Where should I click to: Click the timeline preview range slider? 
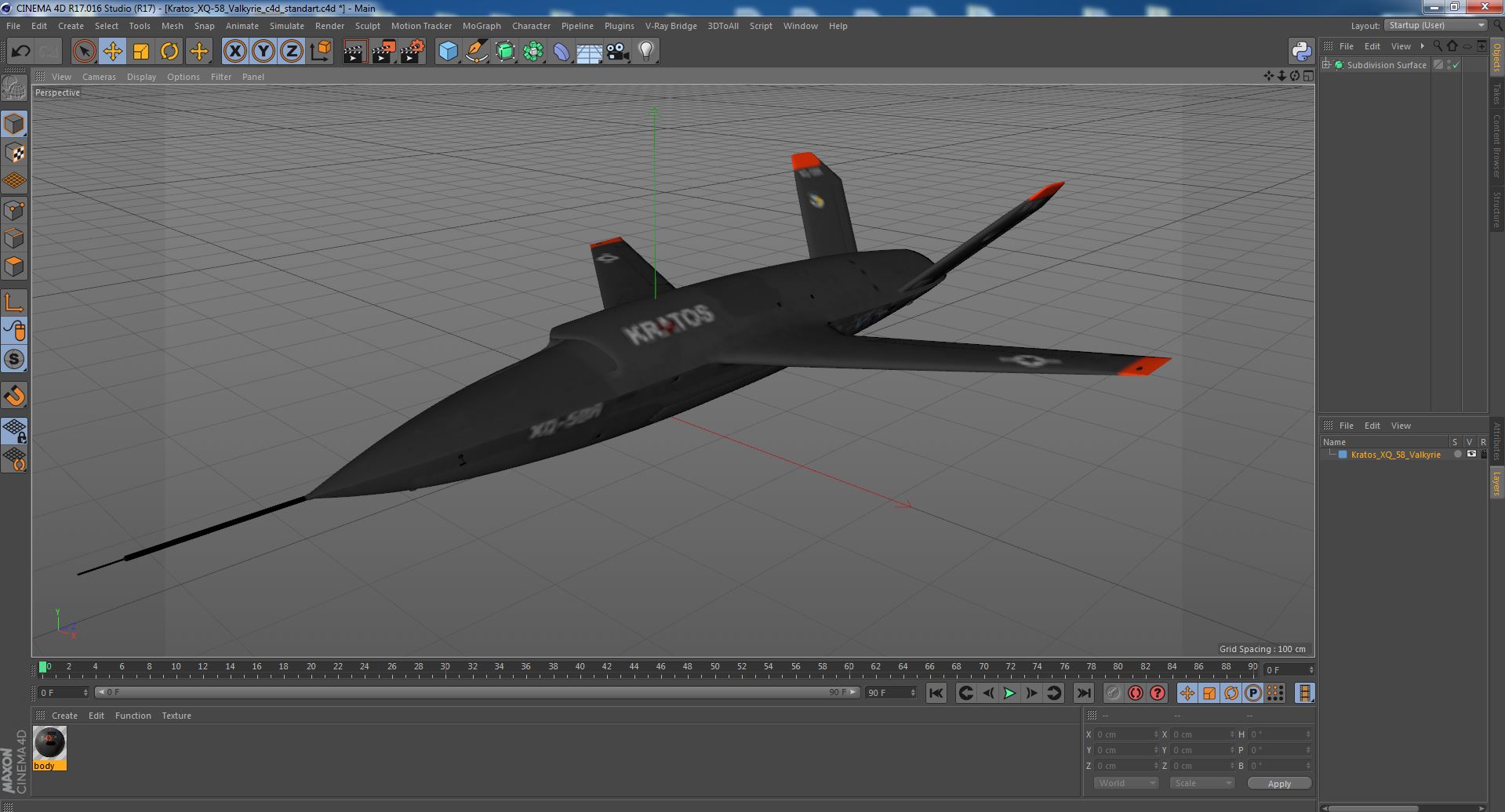[x=477, y=692]
